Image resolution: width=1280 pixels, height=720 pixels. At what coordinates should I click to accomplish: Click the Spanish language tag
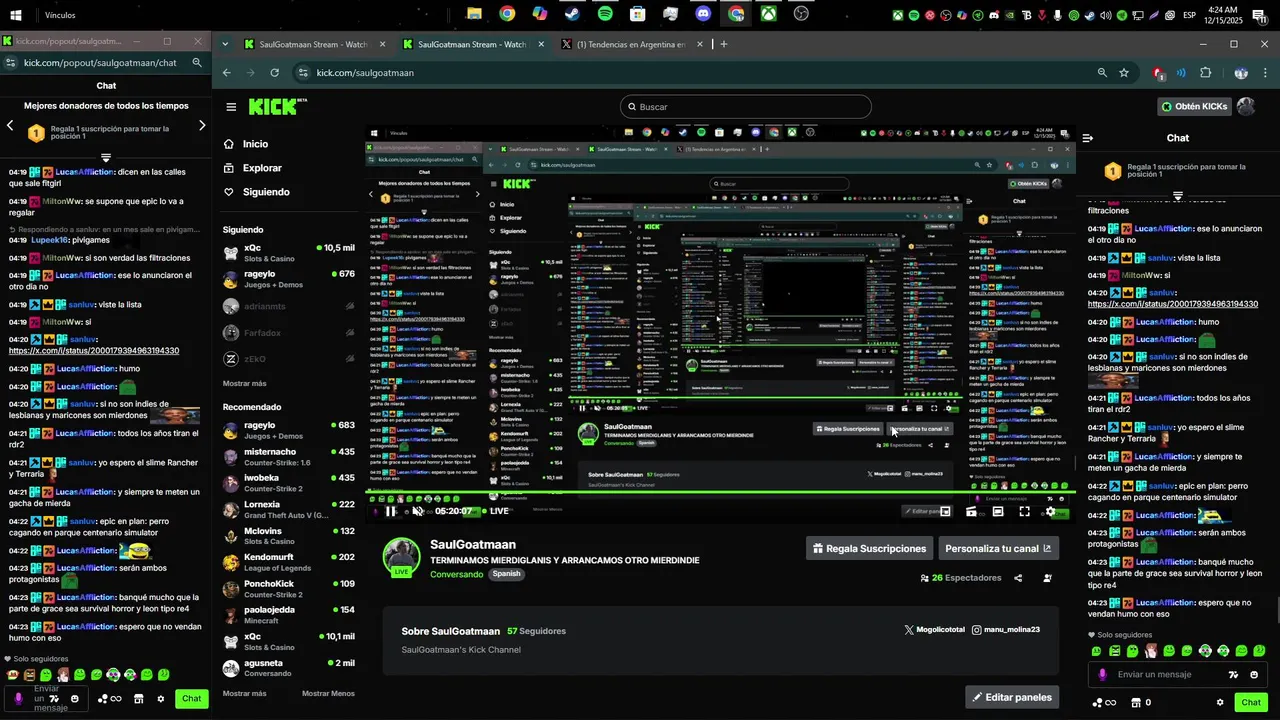coord(506,574)
